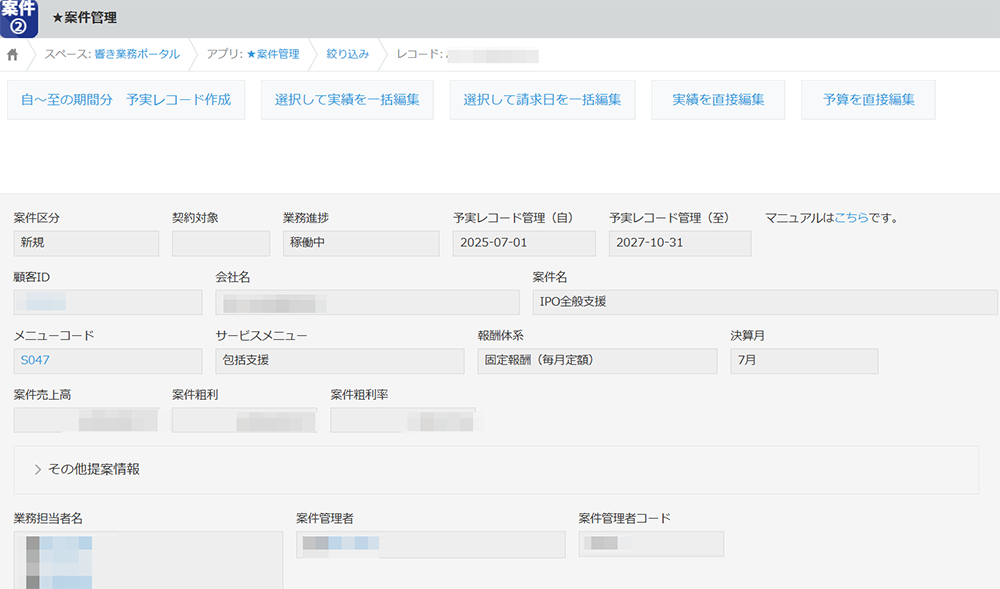The width and height of the screenshot is (1000, 589).
Task: Click the 実績を直接編集 button
Action: [718, 100]
